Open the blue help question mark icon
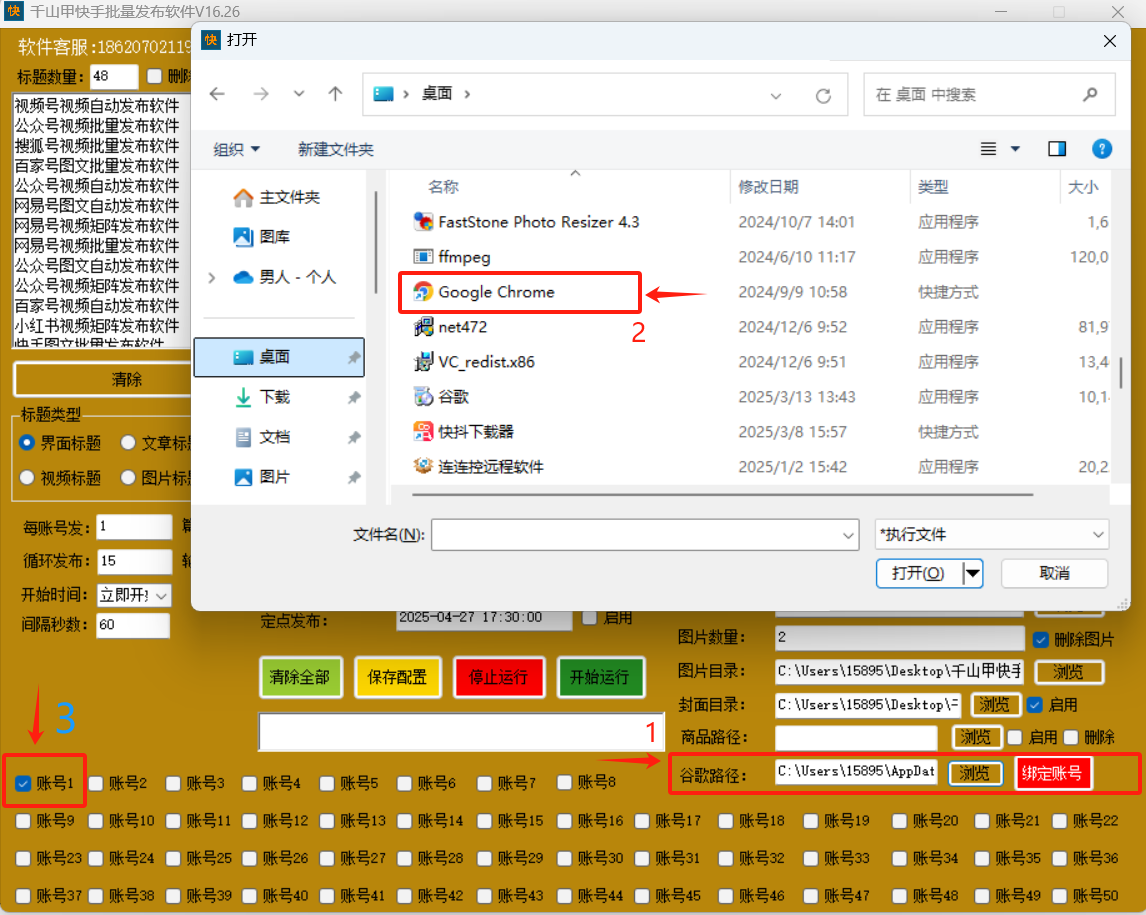The height and width of the screenshot is (915, 1146). 1101,149
